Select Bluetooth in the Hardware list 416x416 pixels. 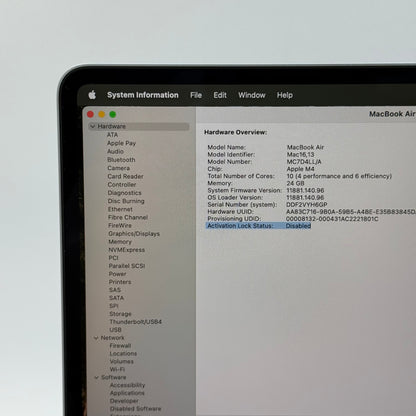(x=121, y=160)
